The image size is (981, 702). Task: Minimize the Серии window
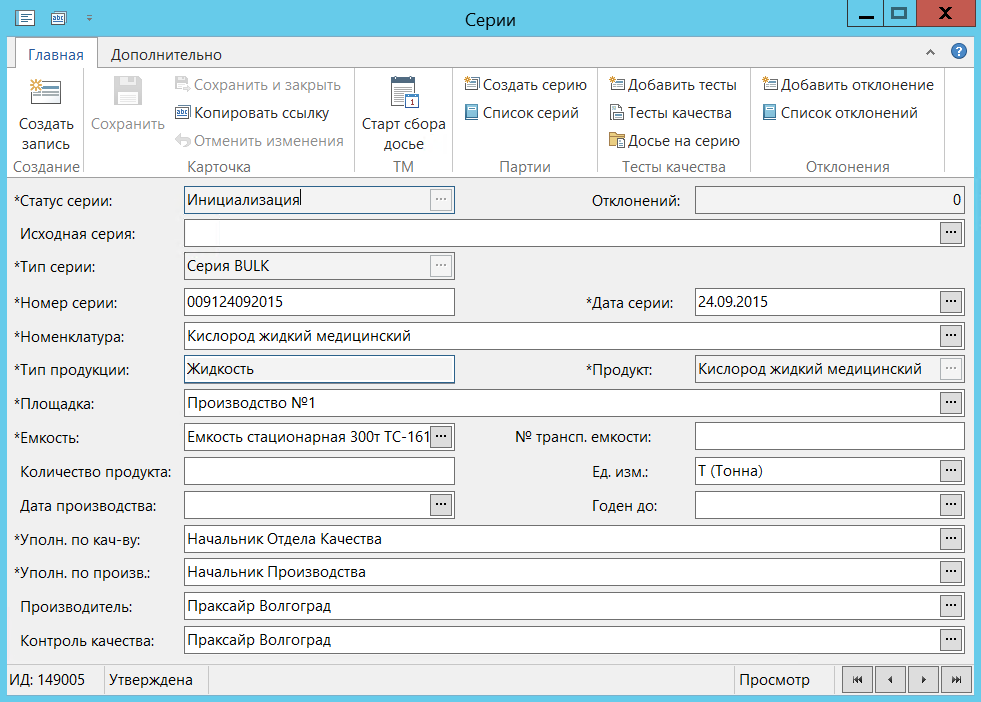tap(866, 14)
